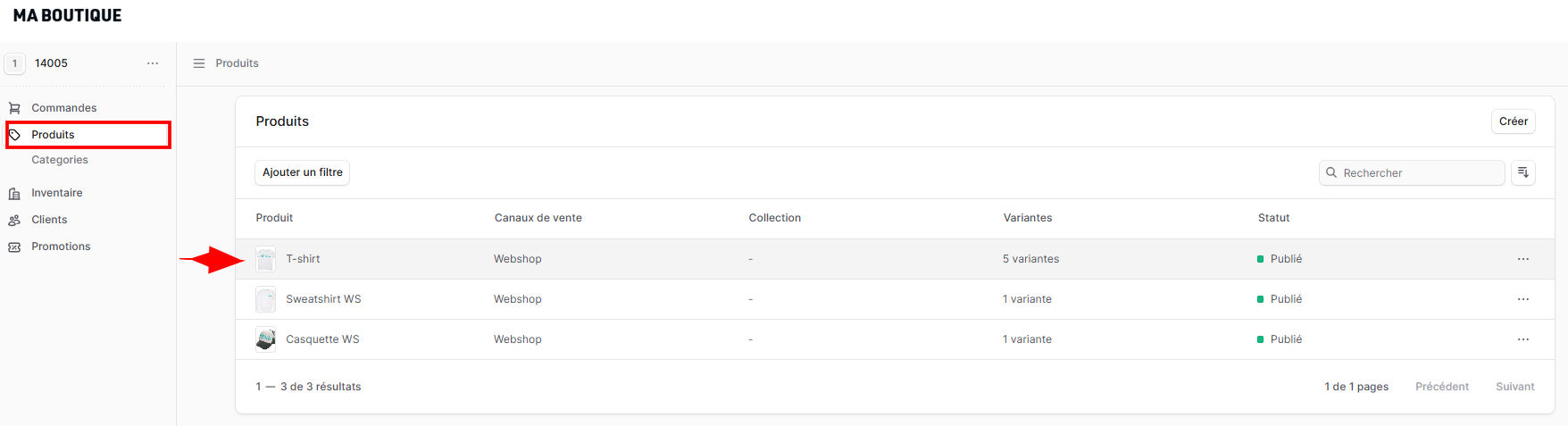Screen dimensions: 1568x426
Task: Open Sweatshirt WS row actions menu
Action: [x=1523, y=299]
